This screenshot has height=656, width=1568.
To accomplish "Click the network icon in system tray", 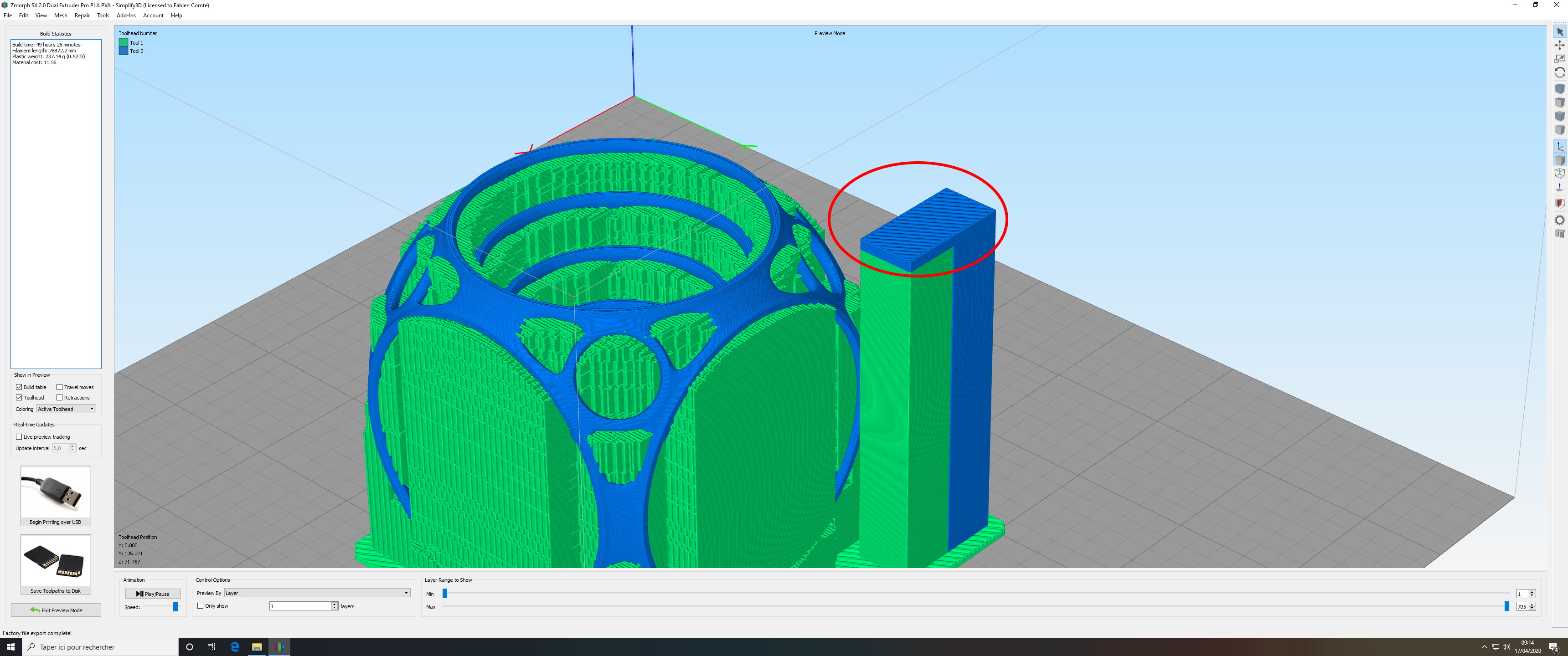I will coord(1496,647).
